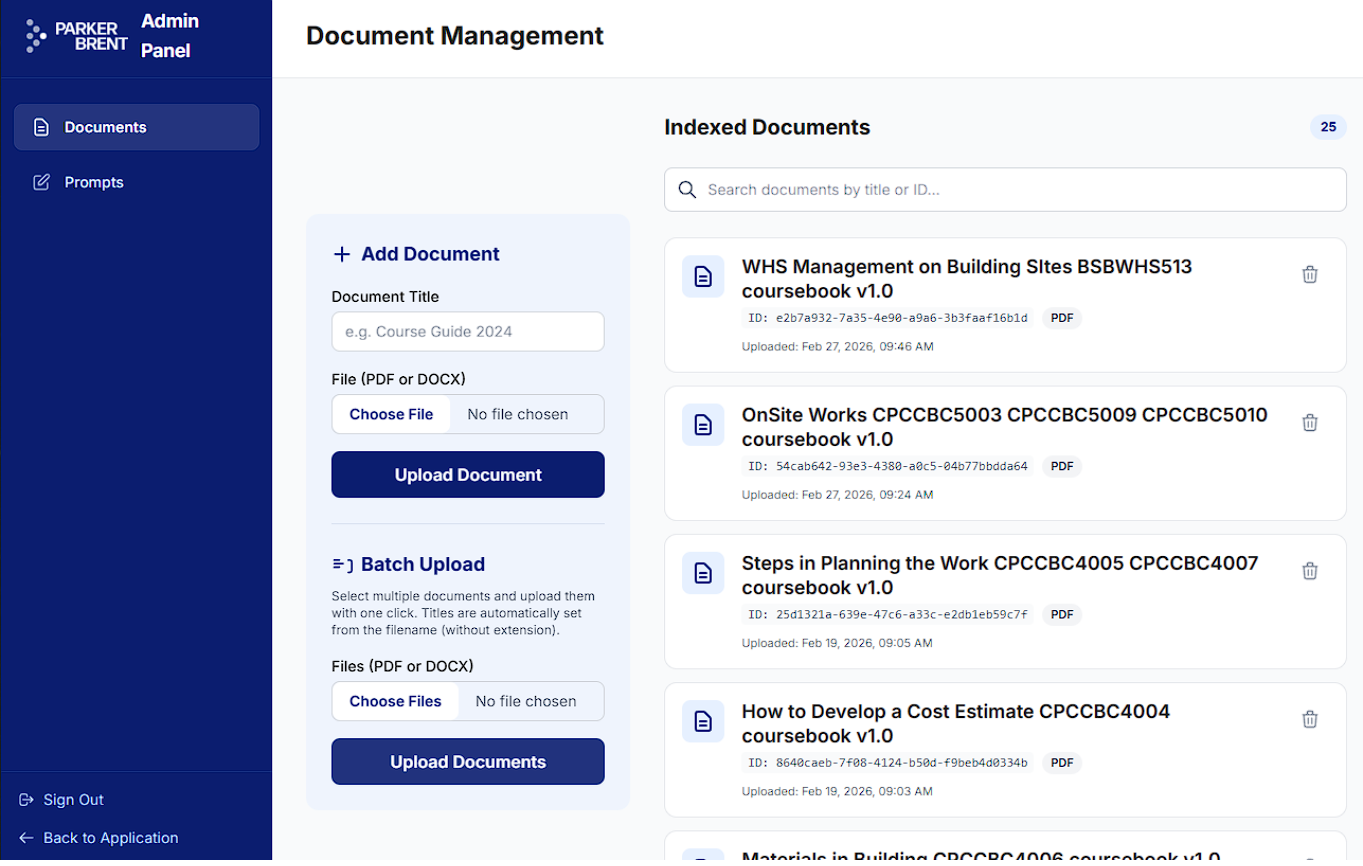
Task: Click the Upload Documents button
Action: [x=468, y=761]
